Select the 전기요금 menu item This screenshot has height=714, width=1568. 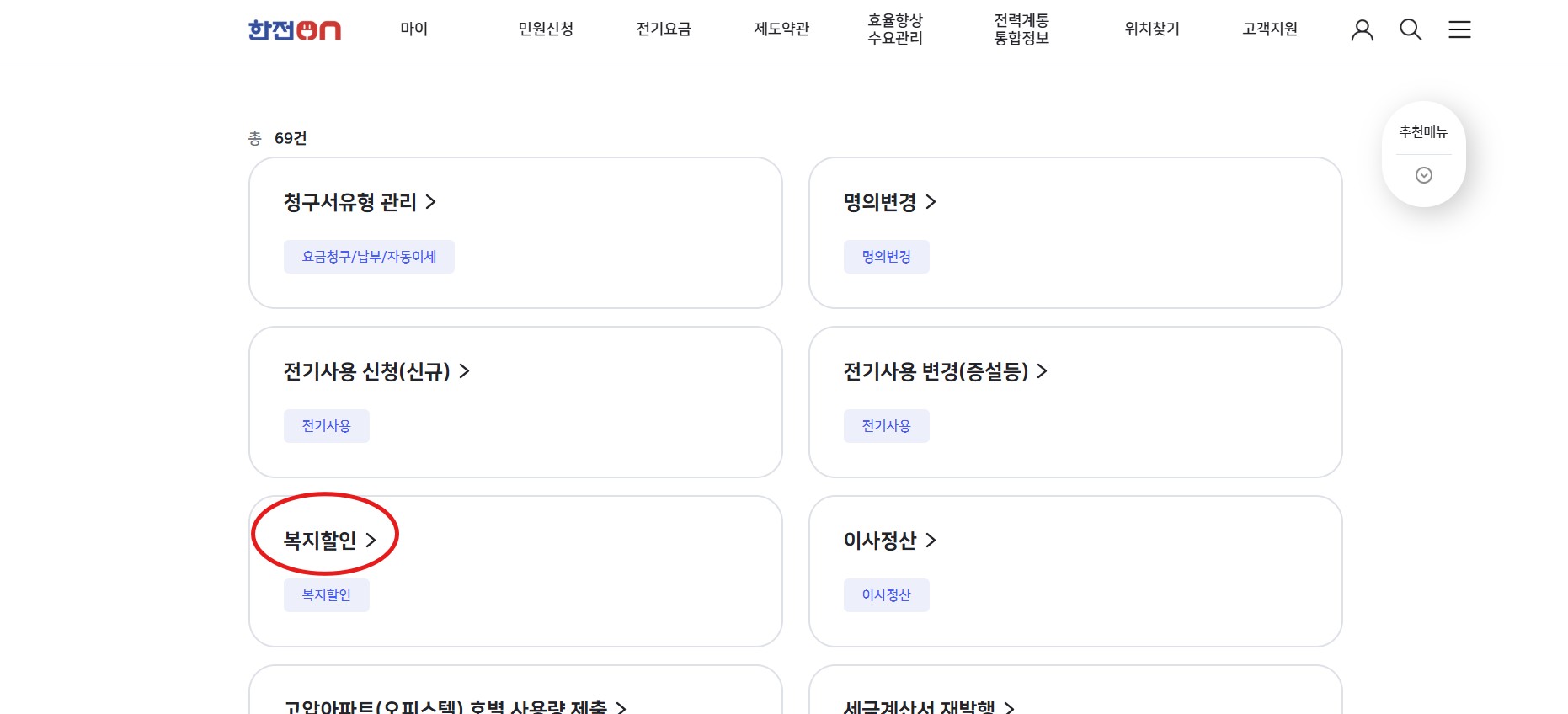pyautogui.click(x=664, y=29)
